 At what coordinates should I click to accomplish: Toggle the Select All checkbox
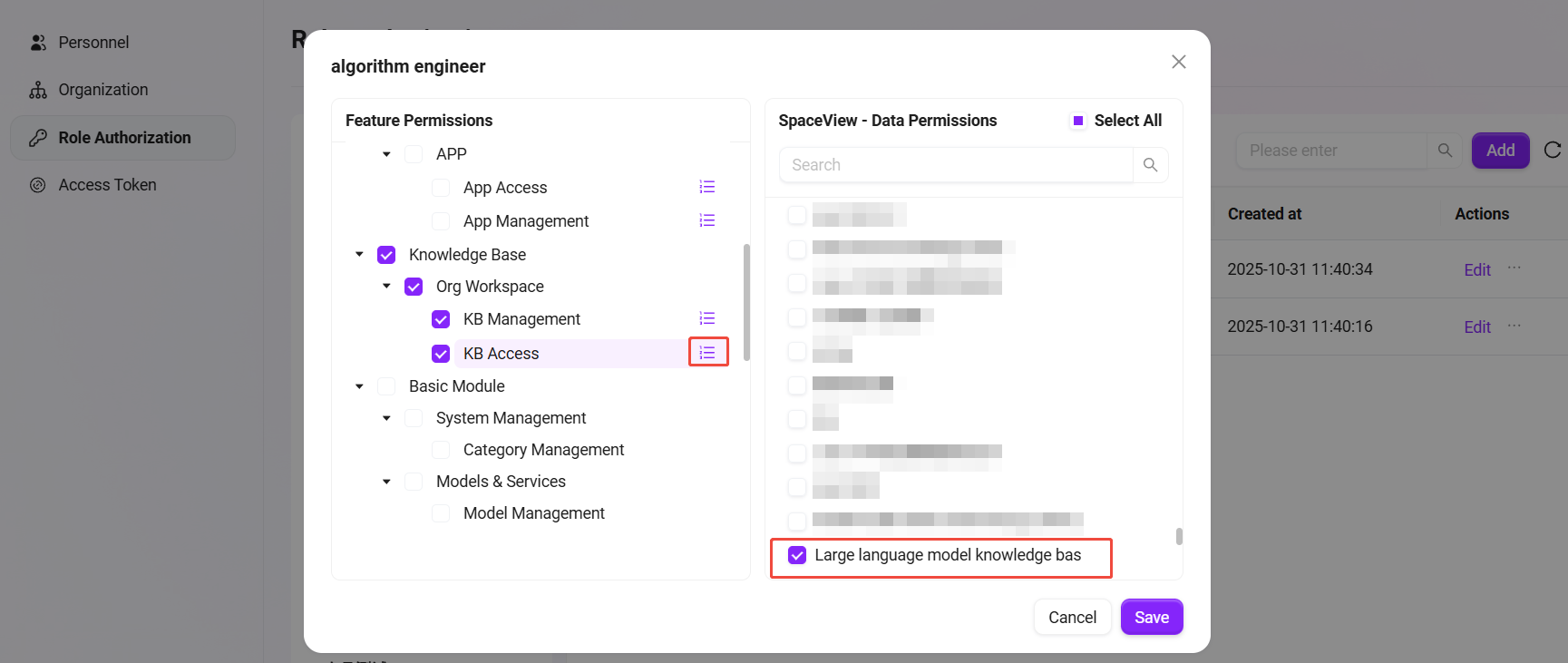[x=1078, y=121]
